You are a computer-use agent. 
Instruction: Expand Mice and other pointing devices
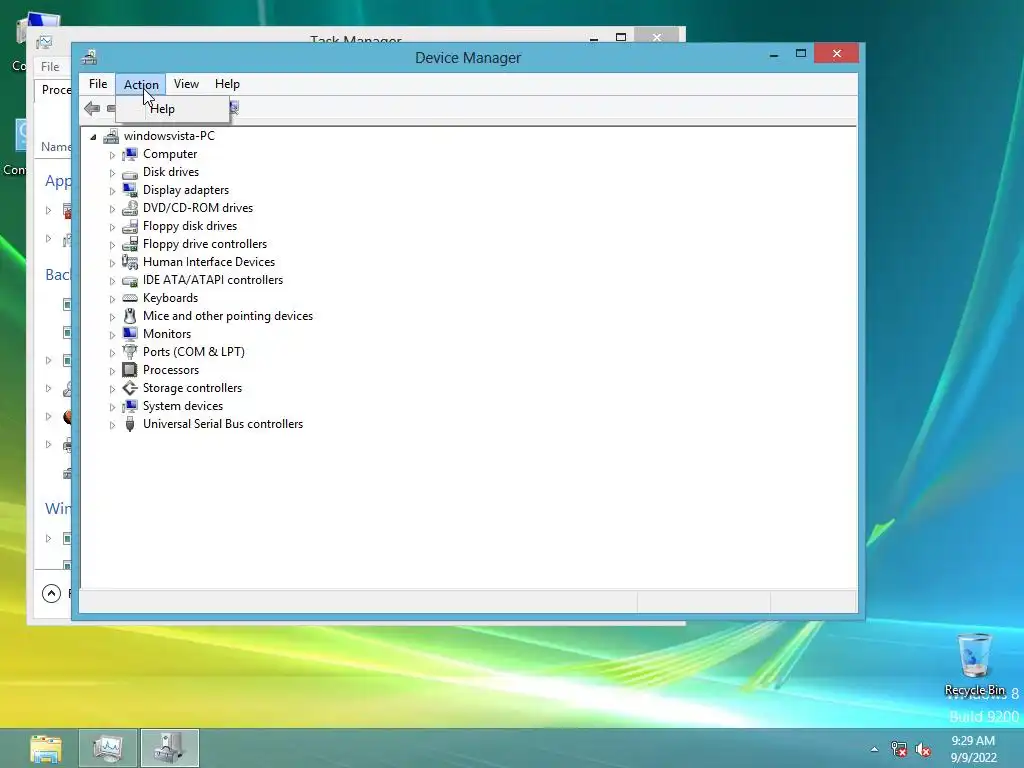click(112, 317)
